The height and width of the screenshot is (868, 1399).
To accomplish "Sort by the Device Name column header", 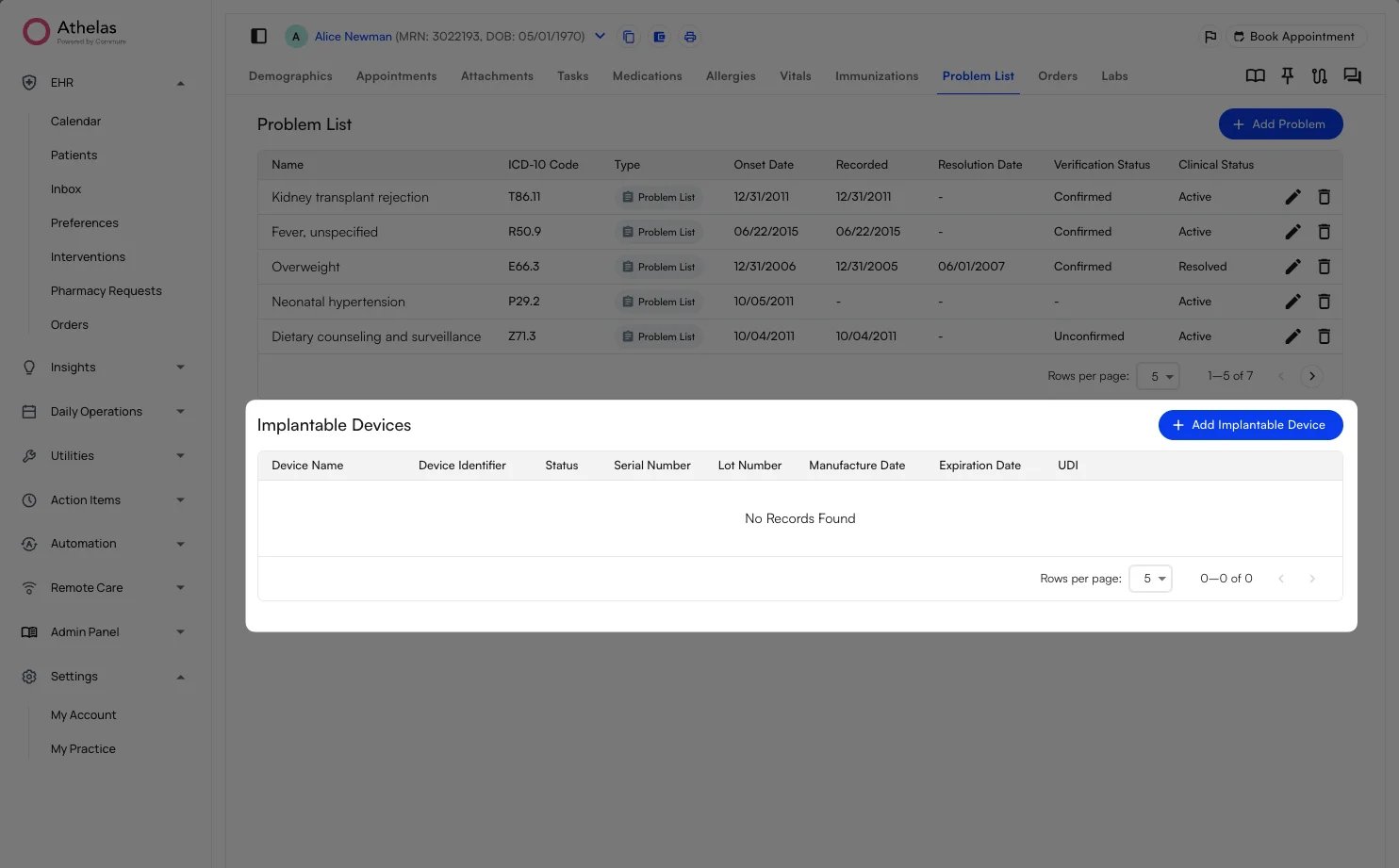I will pyautogui.click(x=307, y=466).
